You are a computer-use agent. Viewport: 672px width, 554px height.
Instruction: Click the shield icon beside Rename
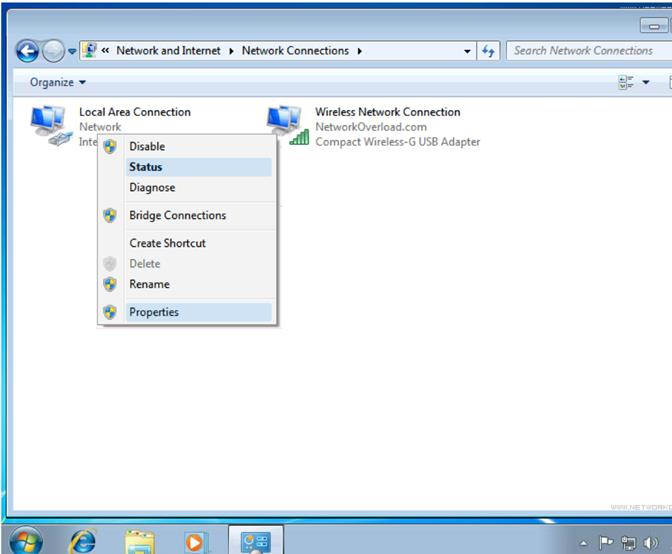pyautogui.click(x=110, y=284)
